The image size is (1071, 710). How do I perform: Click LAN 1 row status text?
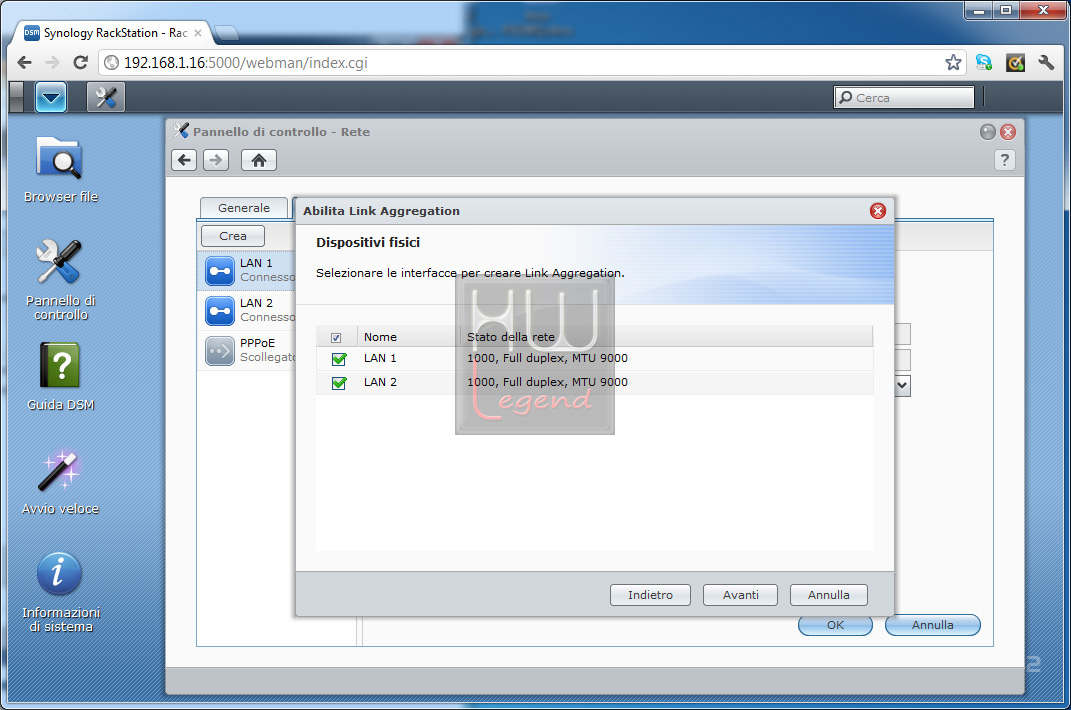547,358
